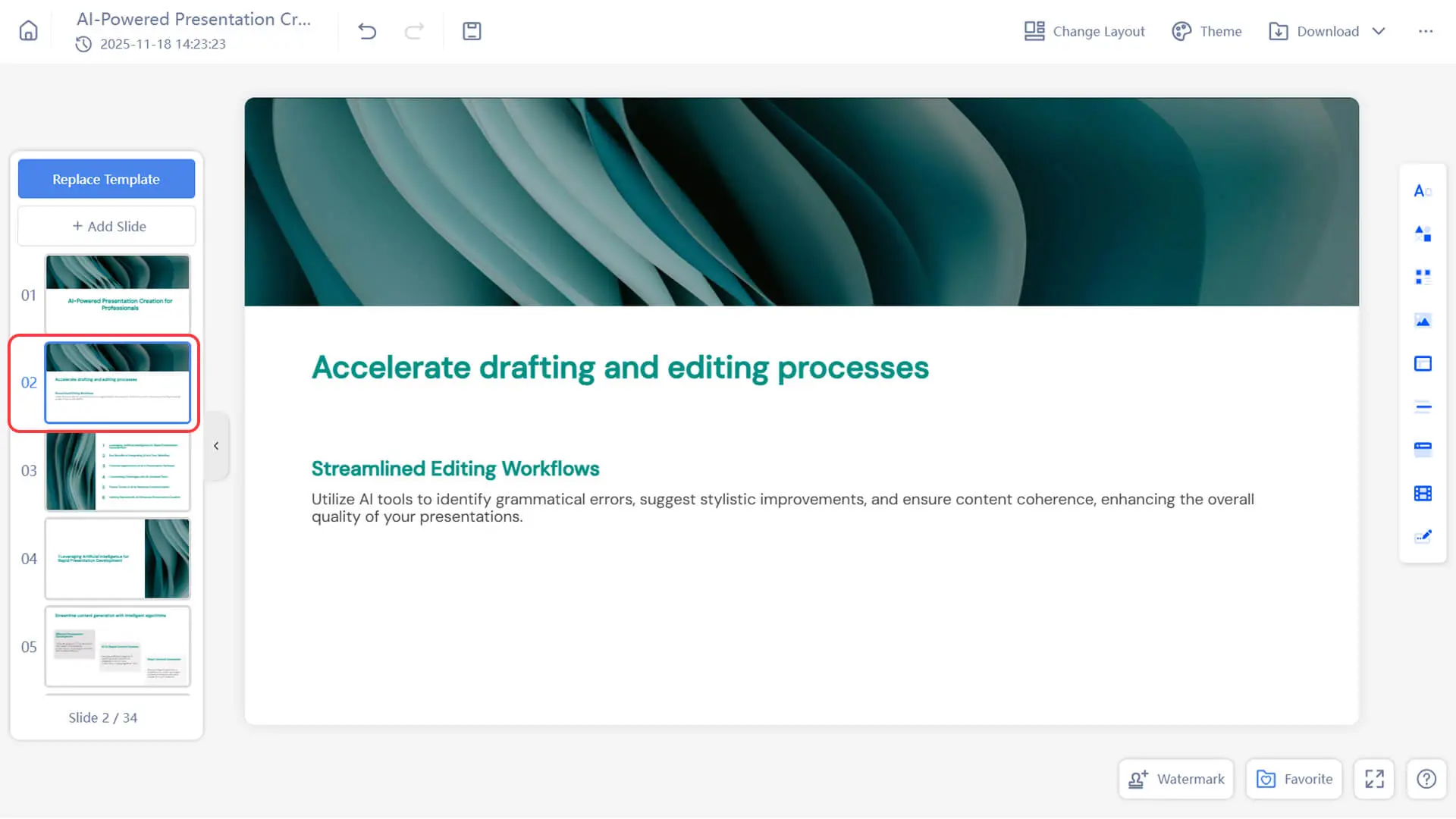The height and width of the screenshot is (819, 1456).
Task: Open the frame/container tool icon
Action: coord(1423,364)
